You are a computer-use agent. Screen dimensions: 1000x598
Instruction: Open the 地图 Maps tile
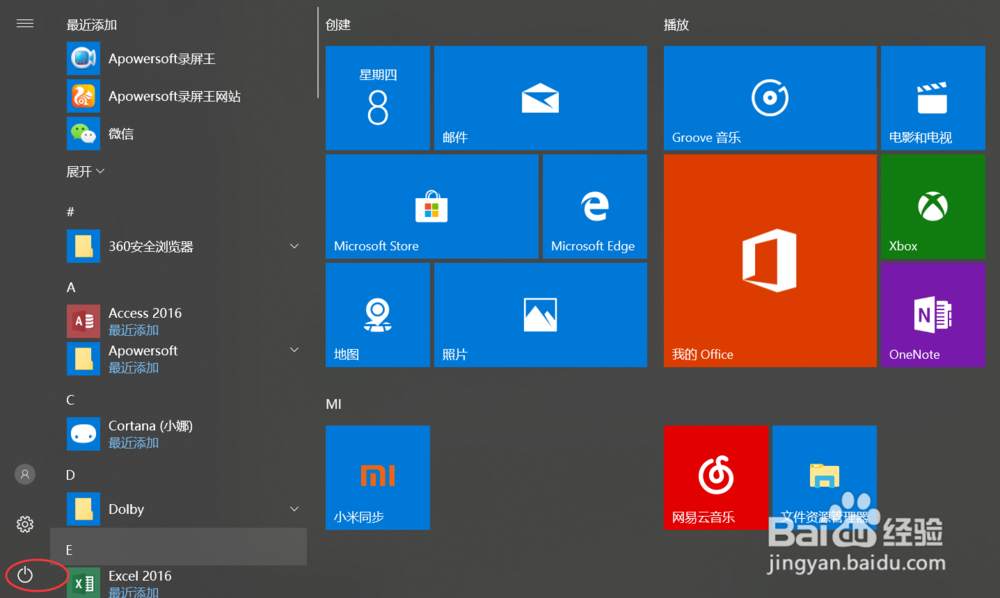(x=378, y=314)
